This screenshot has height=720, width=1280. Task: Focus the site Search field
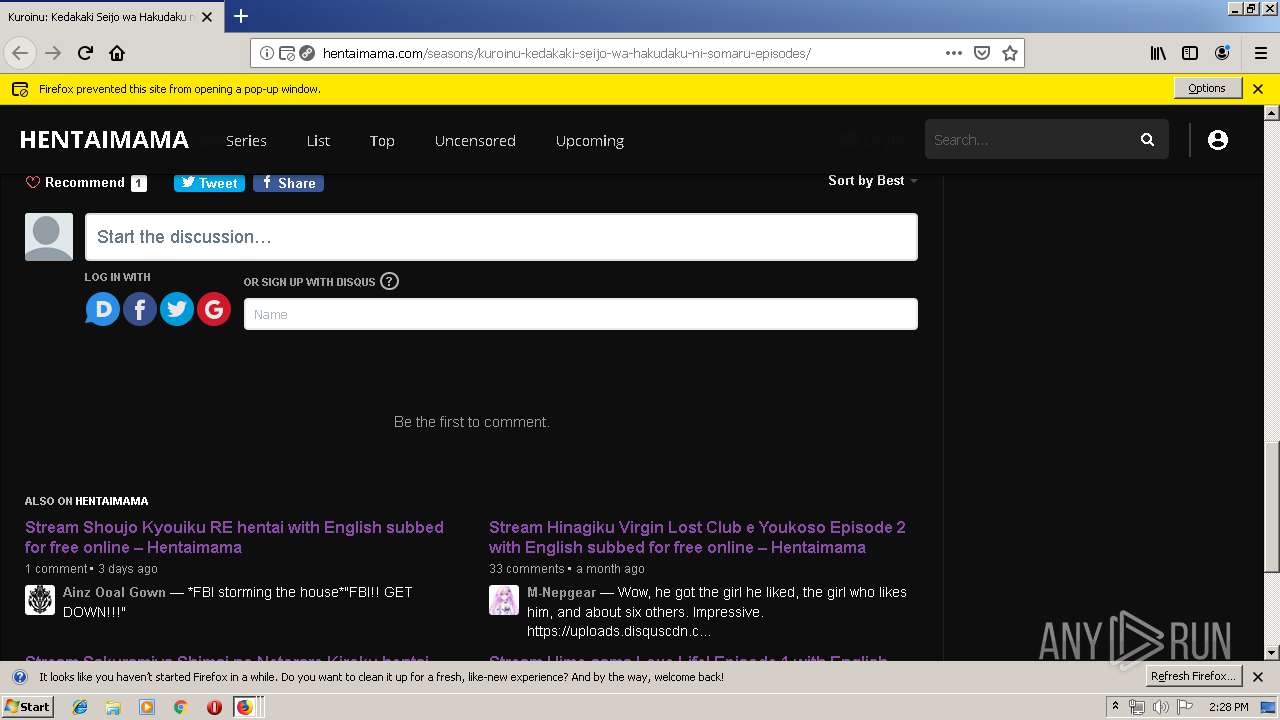pos(1030,140)
